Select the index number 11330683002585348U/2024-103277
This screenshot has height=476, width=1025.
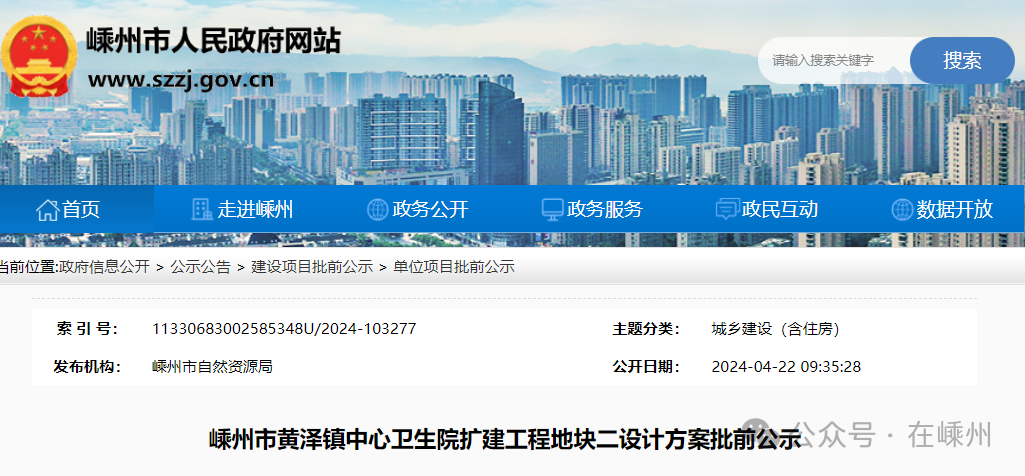(x=284, y=328)
